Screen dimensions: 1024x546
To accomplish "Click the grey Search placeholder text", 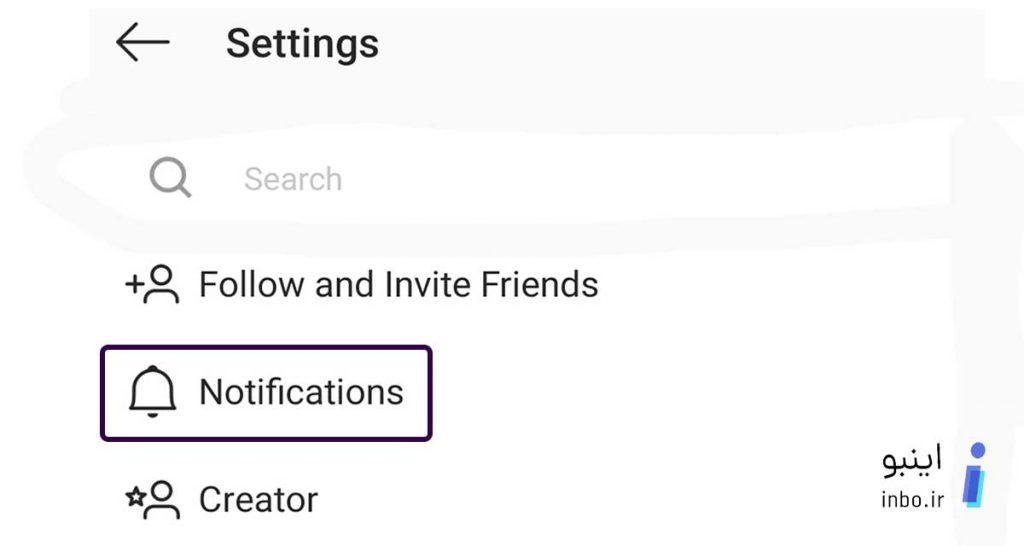I will click(x=293, y=179).
